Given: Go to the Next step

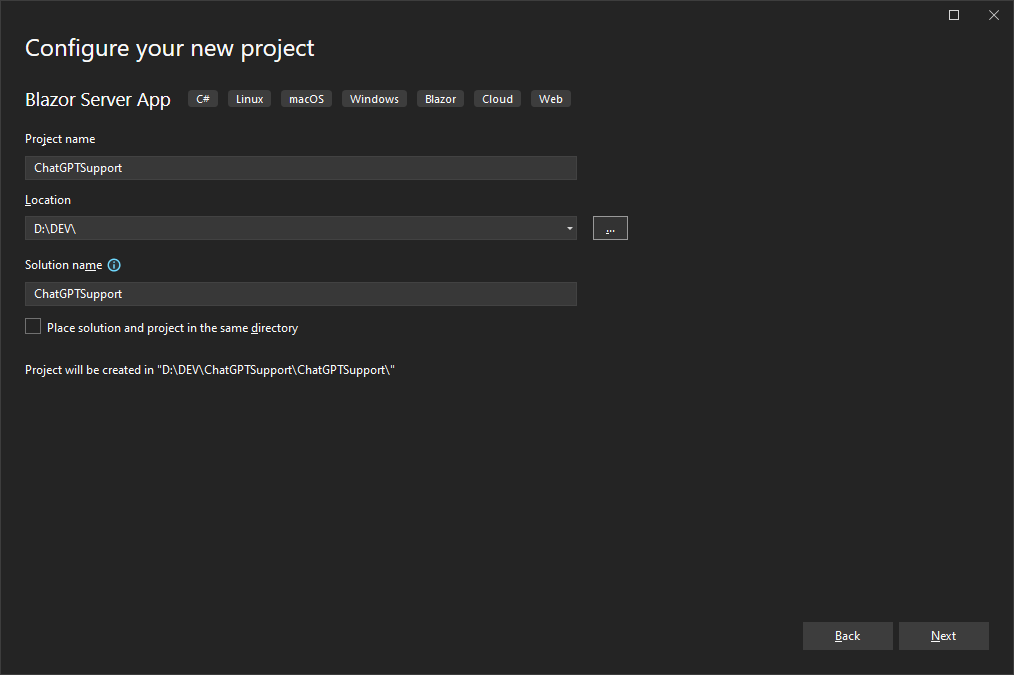Looking at the screenshot, I should coord(944,636).
